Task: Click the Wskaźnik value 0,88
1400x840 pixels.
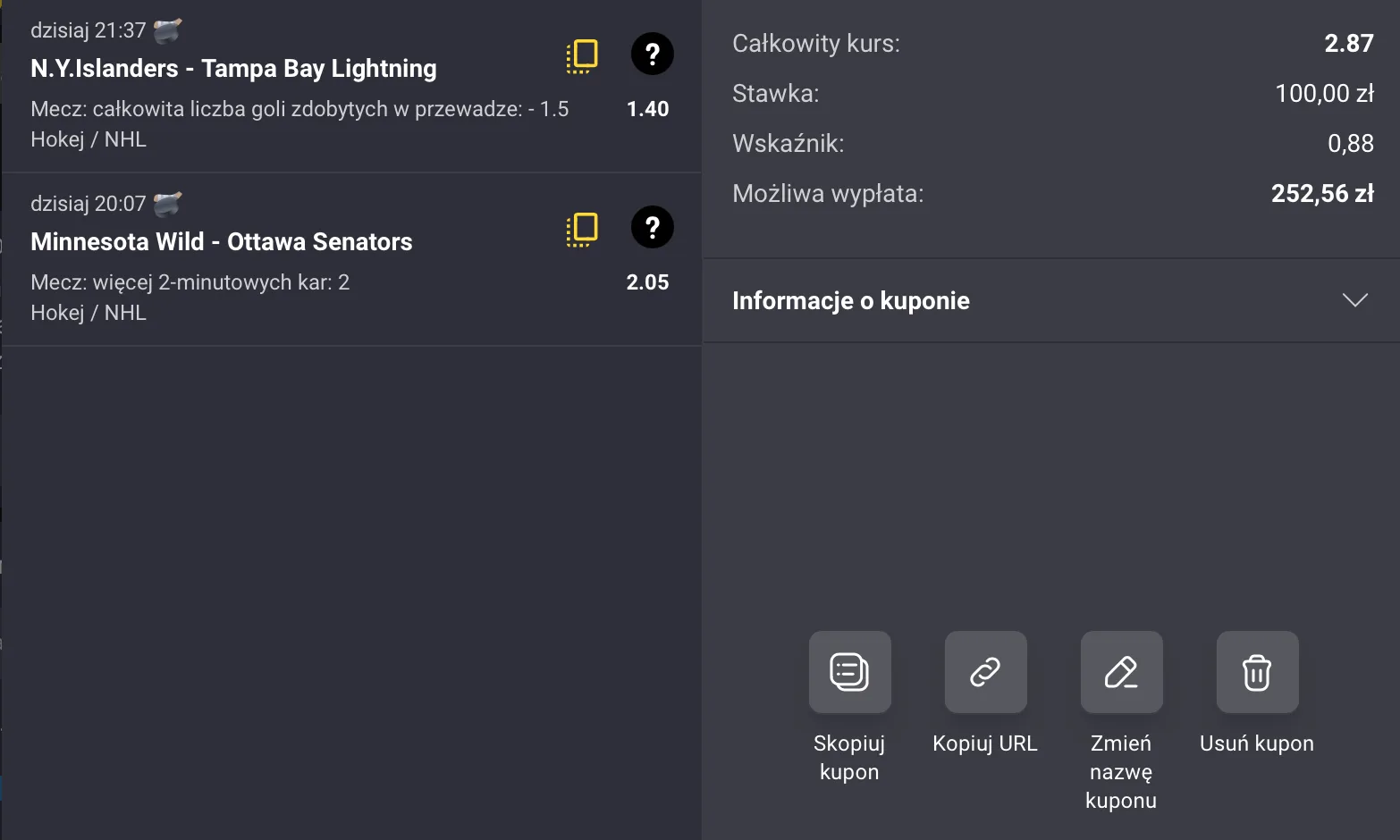Action: (x=1351, y=143)
